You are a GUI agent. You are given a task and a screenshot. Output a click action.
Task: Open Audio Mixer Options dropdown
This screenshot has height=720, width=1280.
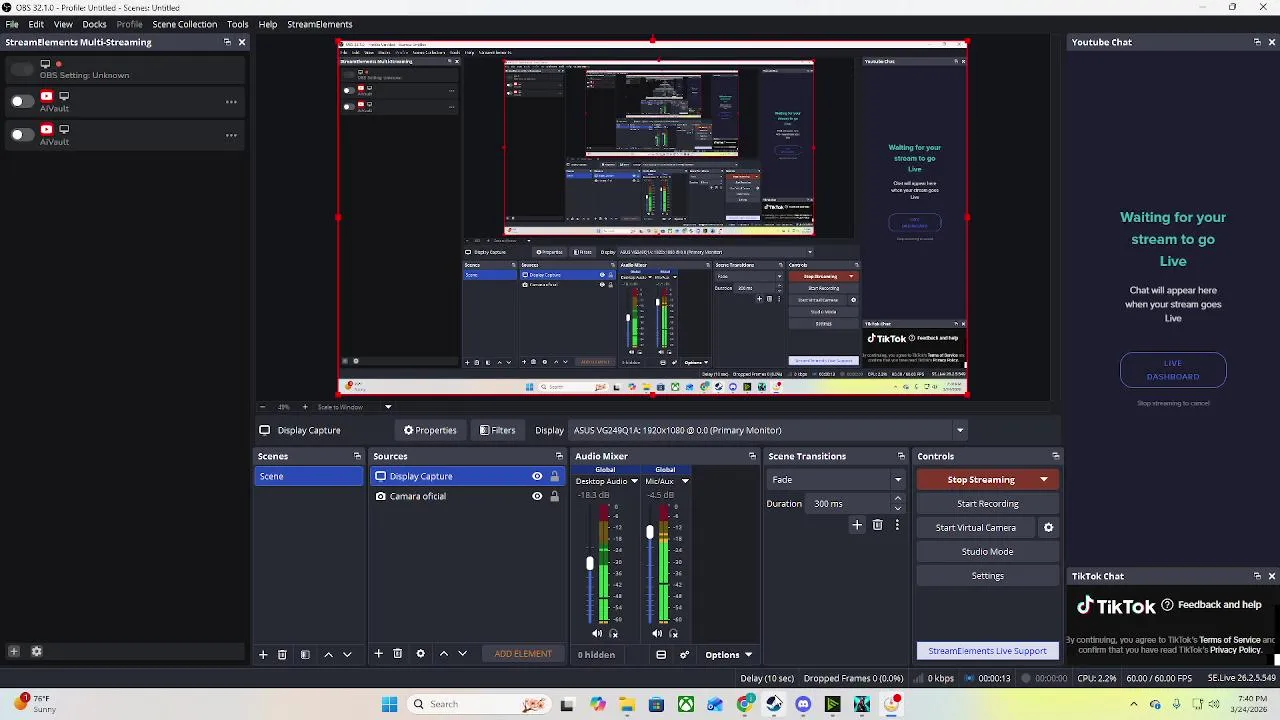tap(729, 655)
